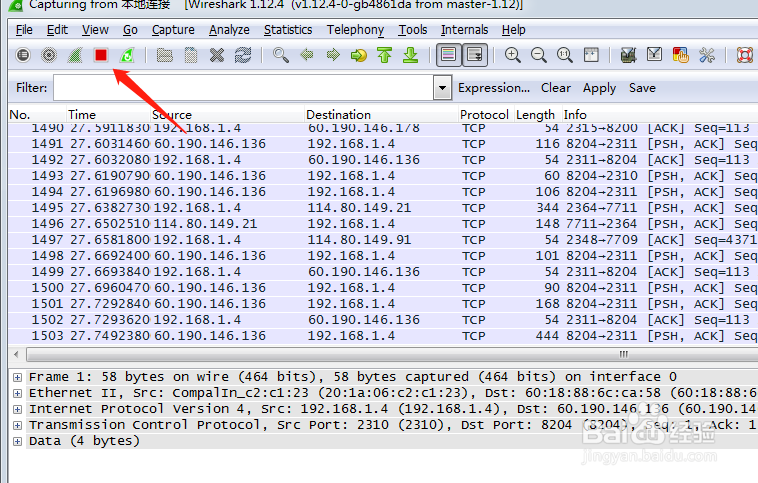This screenshot has width=758, height=483.
Task: Open coloring rules editor icon
Action: tap(681, 55)
